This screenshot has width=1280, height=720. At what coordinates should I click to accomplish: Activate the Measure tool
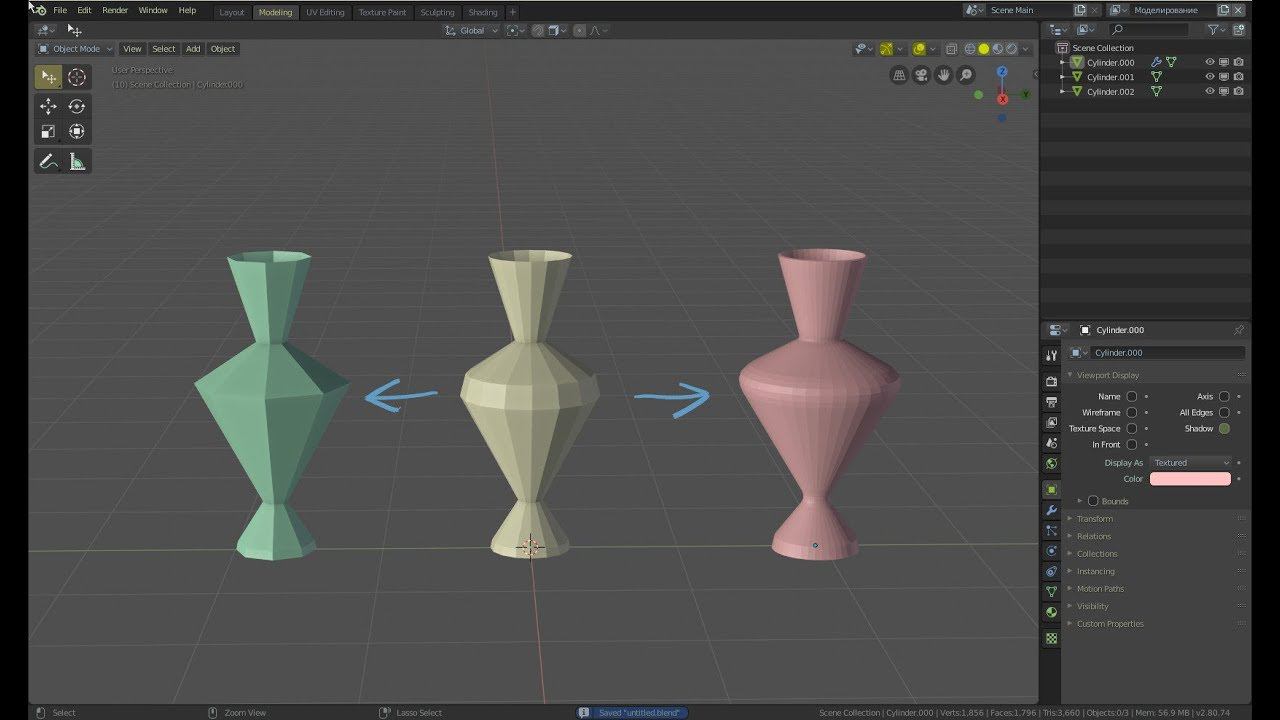pyautogui.click(x=77, y=161)
